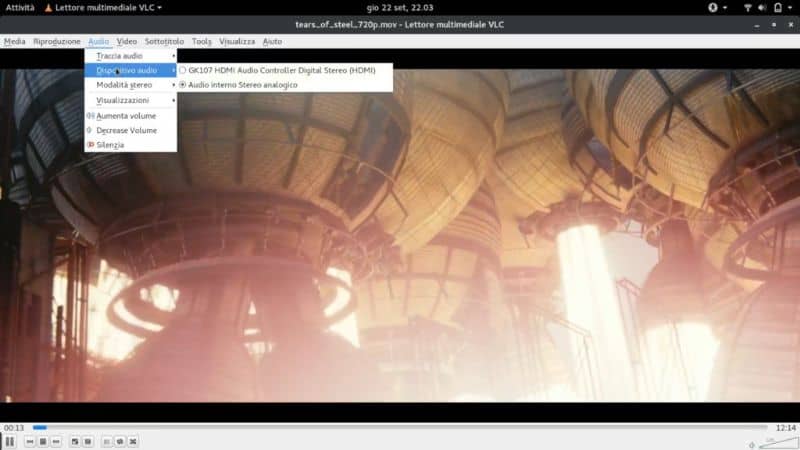Open the Media menu
This screenshot has width=800, height=450.
point(14,41)
